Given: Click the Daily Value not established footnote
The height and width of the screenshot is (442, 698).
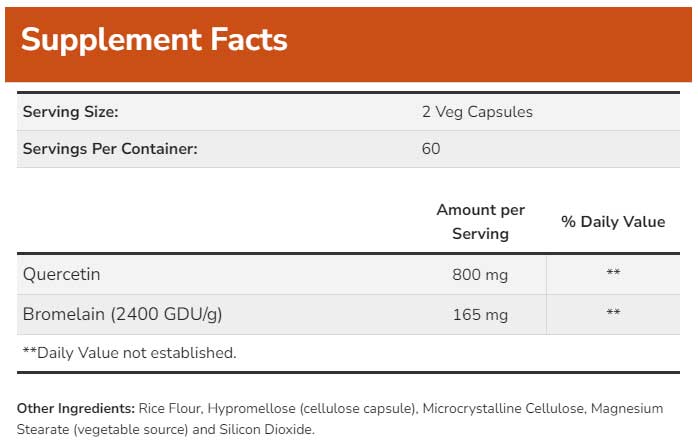Looking at the screenshot, I should click(x=129, y=352).
